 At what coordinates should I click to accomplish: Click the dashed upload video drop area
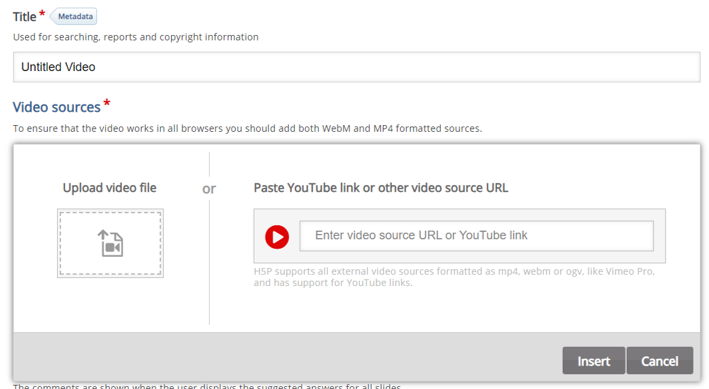[110, 243]
